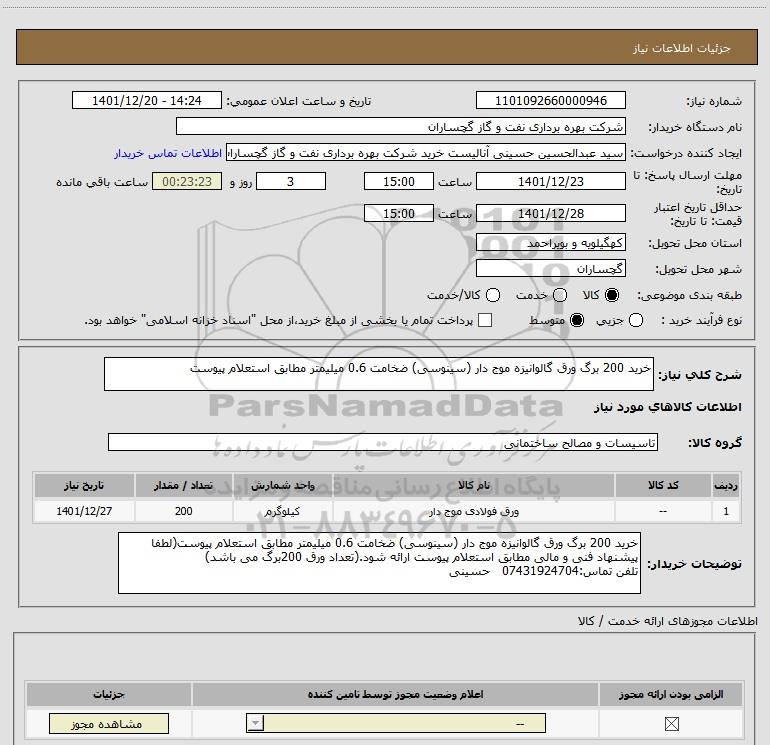Open buyer contact information link
The width and height of the screenshot is (770, 745).
(168, 153)
